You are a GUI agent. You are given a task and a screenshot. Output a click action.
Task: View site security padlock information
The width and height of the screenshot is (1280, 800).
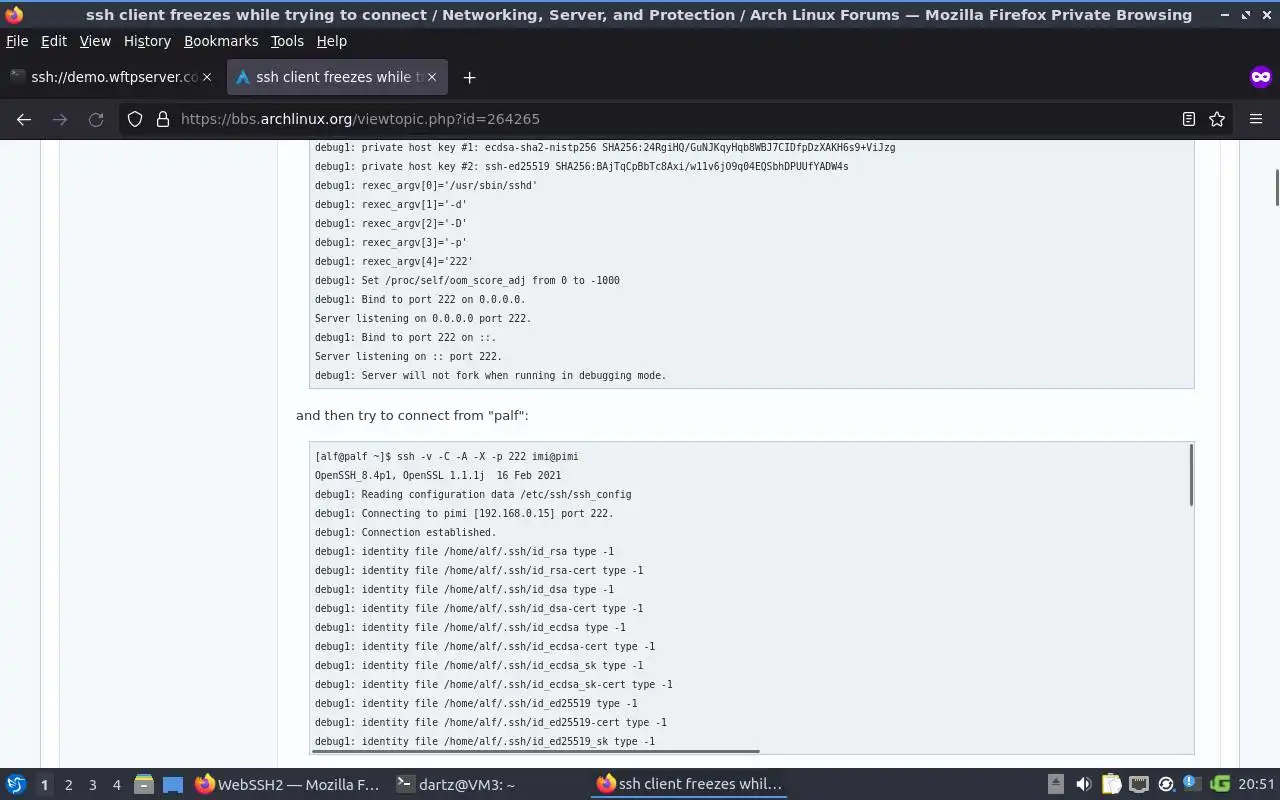tap(162, 119)
